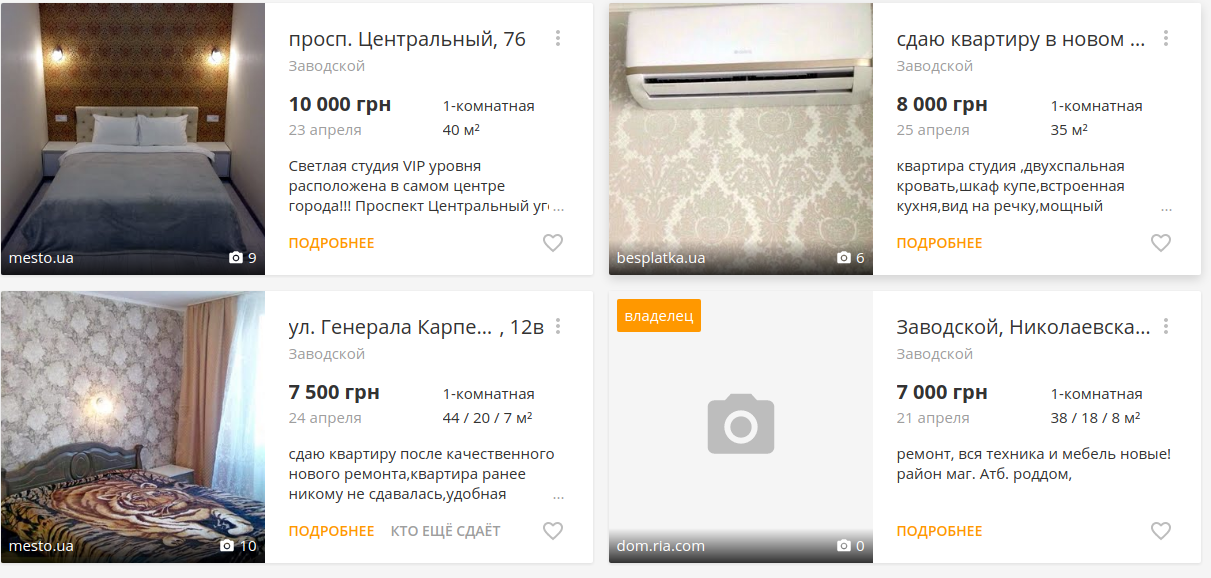The height and width of the screenshot is (578, 1211).
Task: Click the camera icon with 6 photos
Action: tap(844, 258)
